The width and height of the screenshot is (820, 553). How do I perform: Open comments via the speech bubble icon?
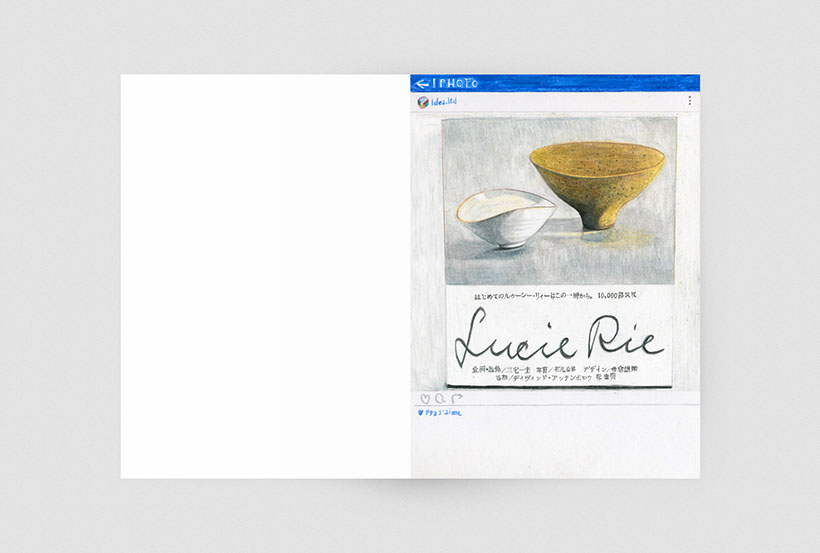[x=440, y=398]
